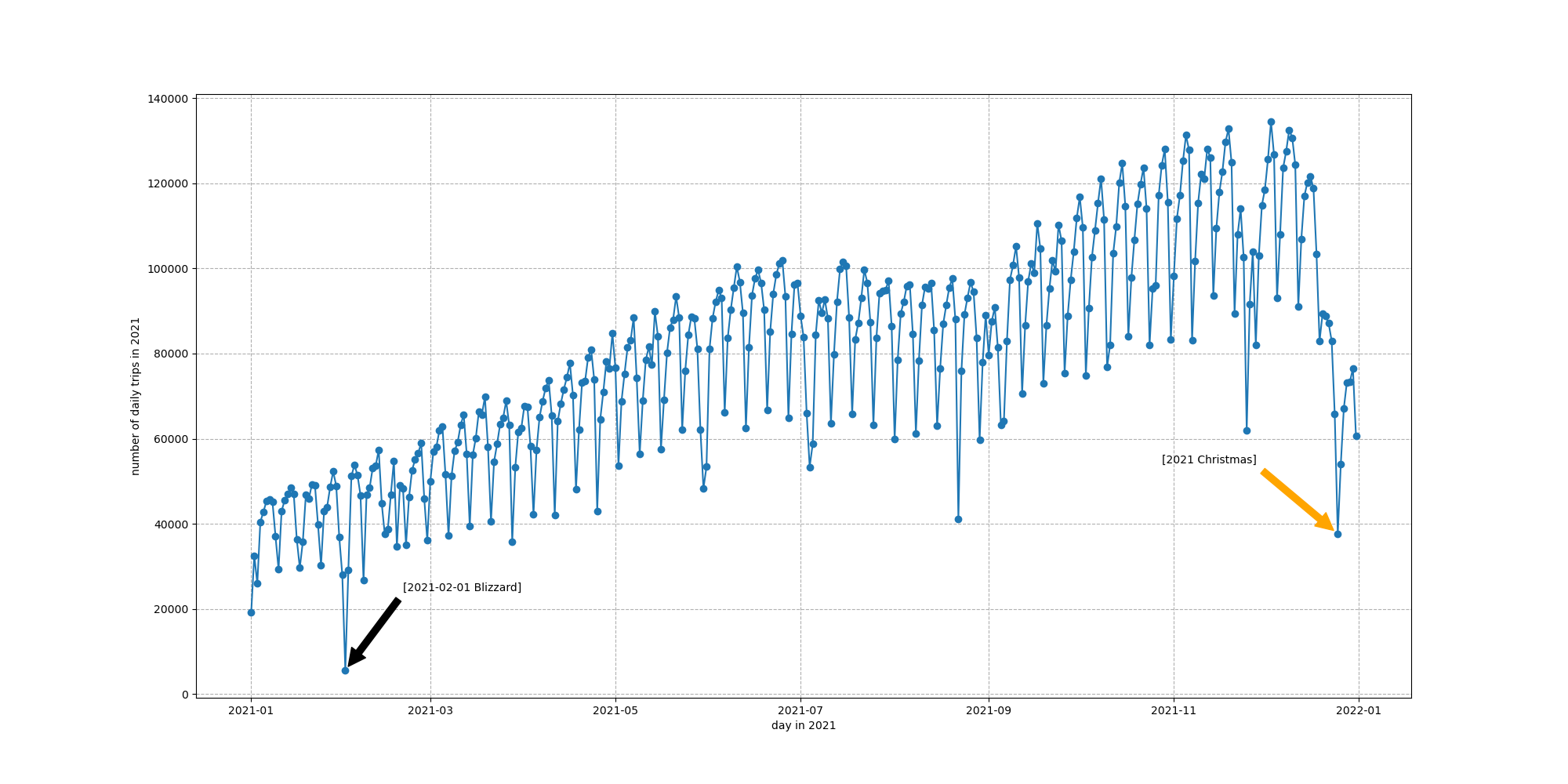Select the highest data point in December
The width and height of the screenshot is (1568, 784).
tap(1271, 122)
